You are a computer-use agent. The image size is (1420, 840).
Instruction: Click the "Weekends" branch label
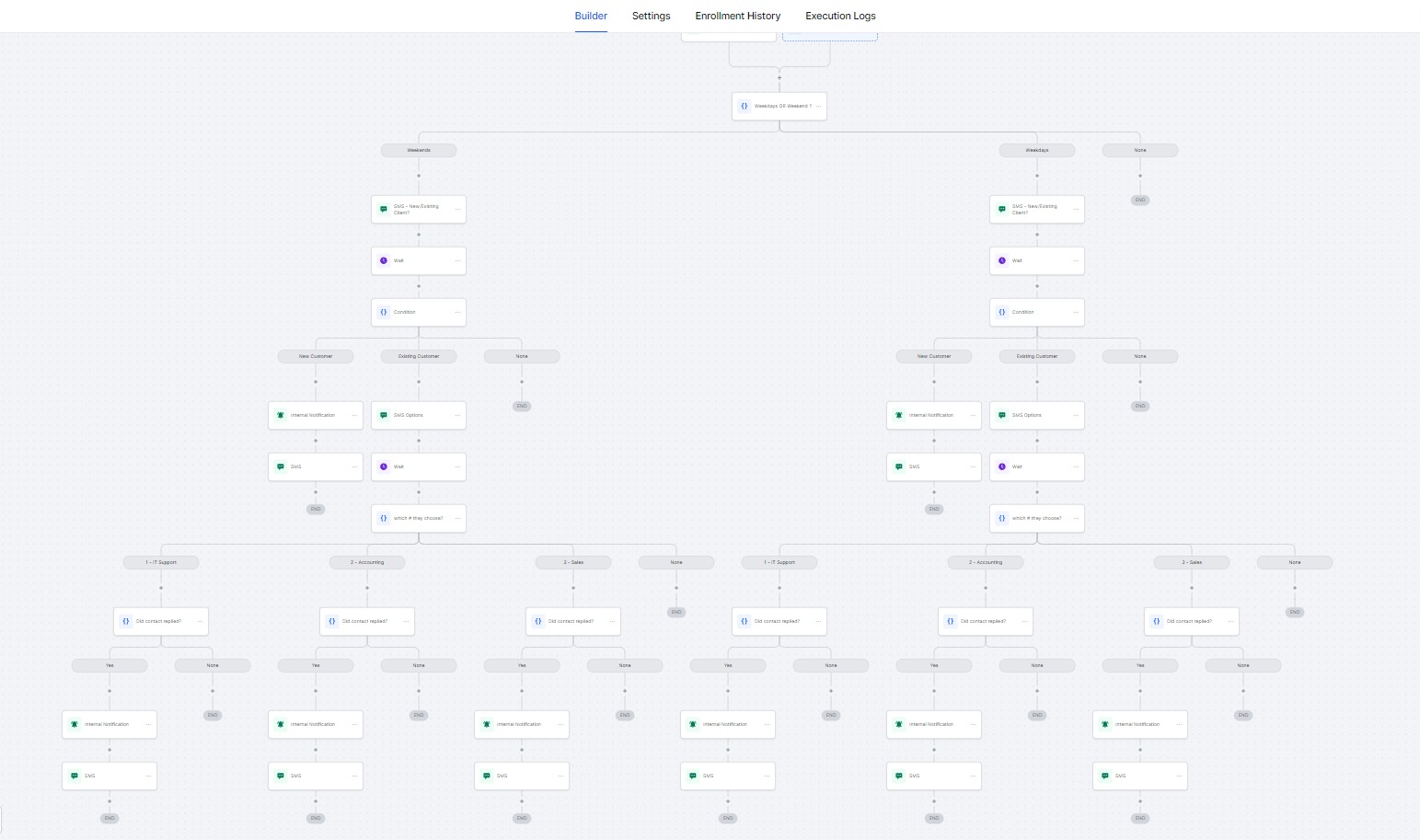pos(419,150)
